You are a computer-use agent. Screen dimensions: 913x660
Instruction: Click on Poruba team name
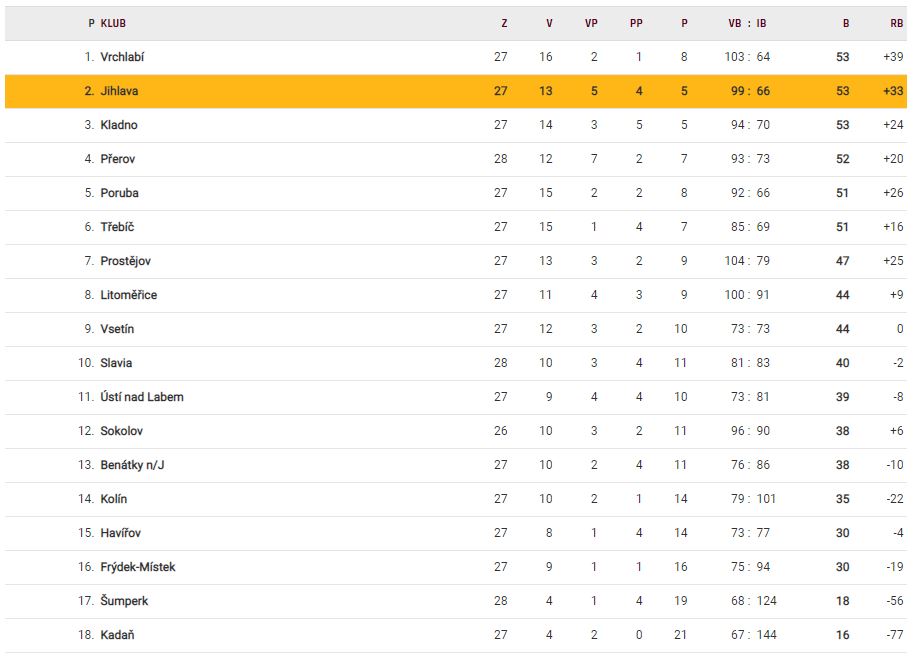point(119,193)
